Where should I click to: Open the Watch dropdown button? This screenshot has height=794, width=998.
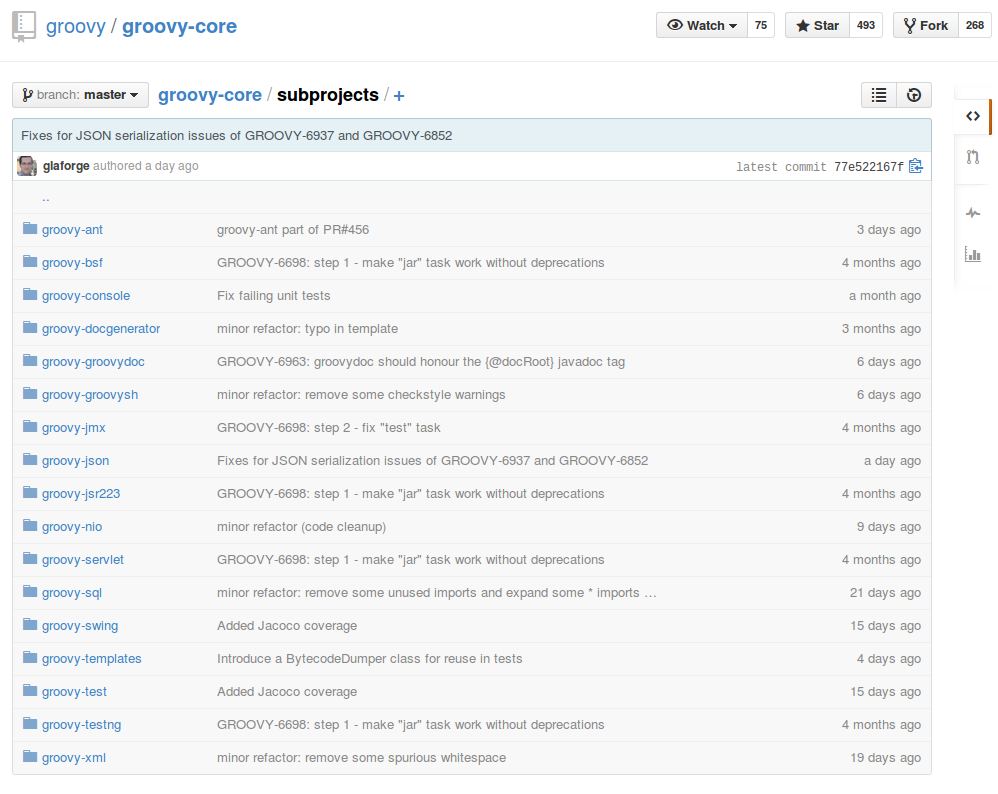[701, 25]
